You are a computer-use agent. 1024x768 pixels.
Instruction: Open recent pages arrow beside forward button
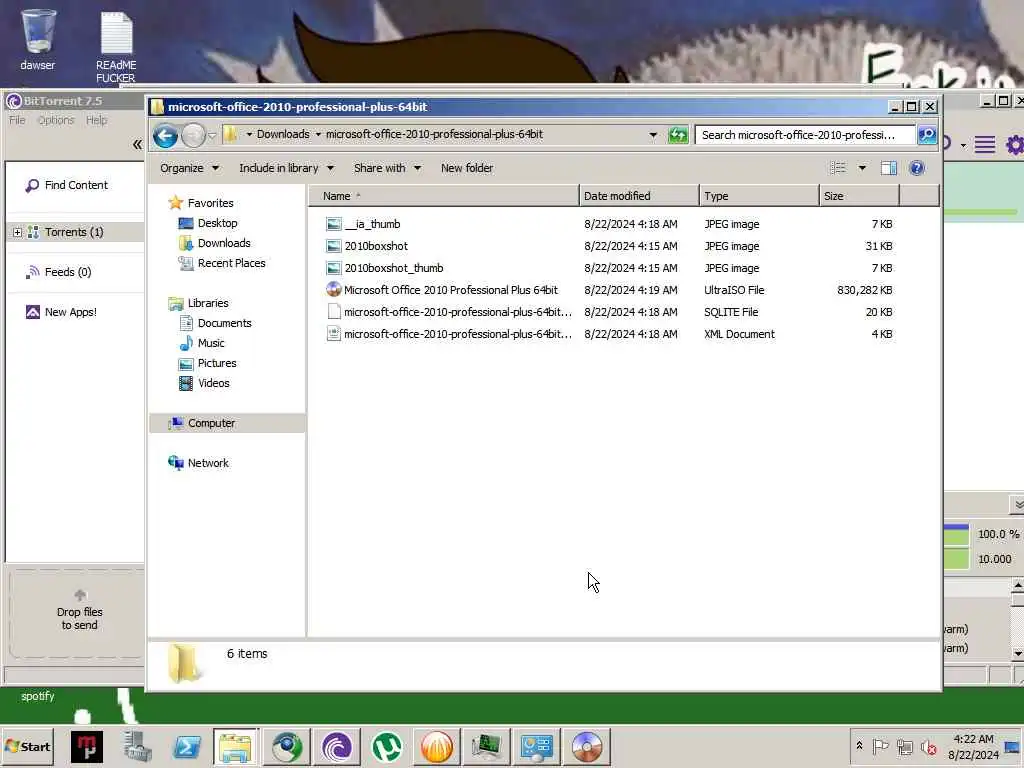click(212, 136)
